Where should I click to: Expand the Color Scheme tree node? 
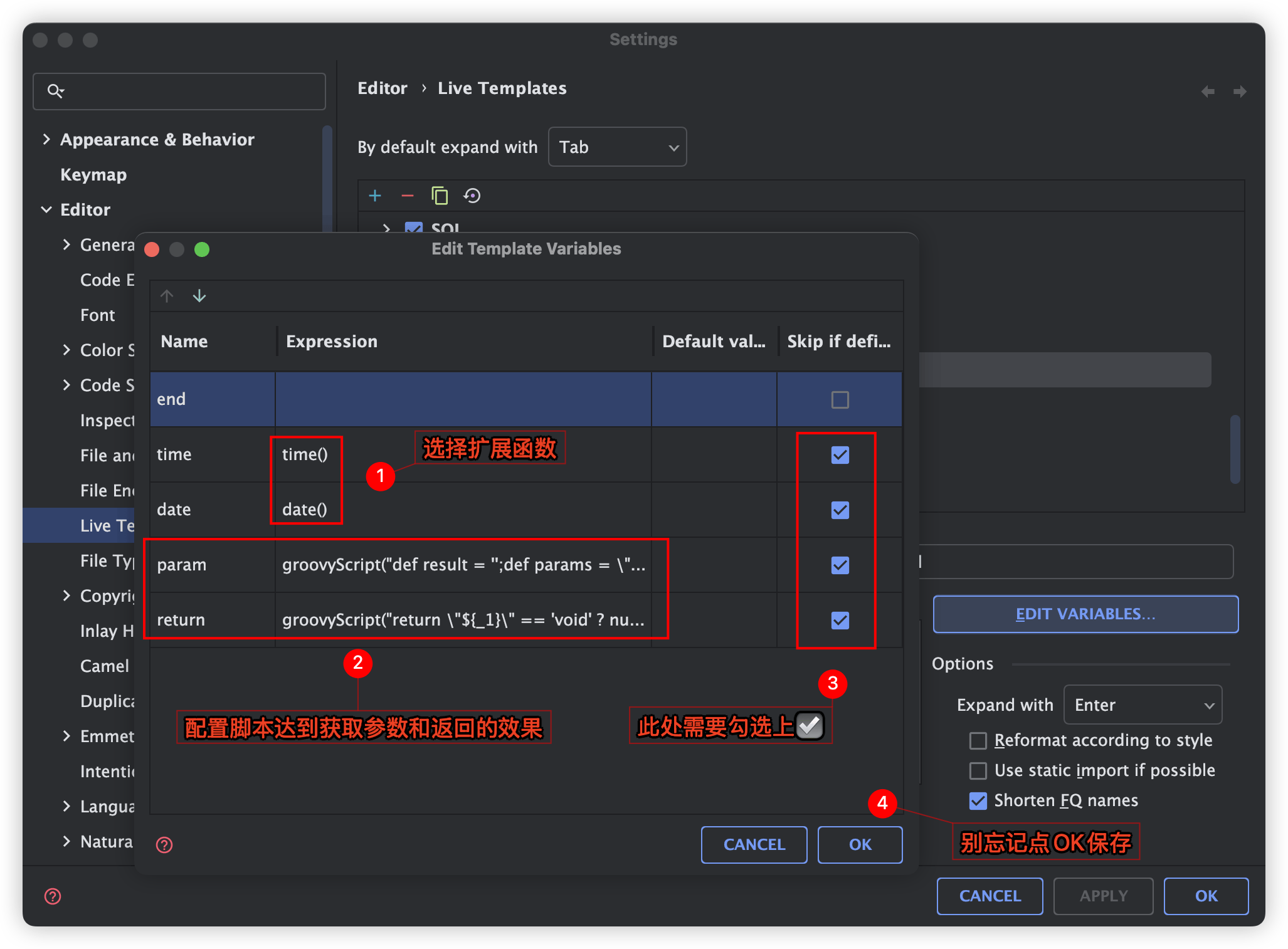coord(66,350)
